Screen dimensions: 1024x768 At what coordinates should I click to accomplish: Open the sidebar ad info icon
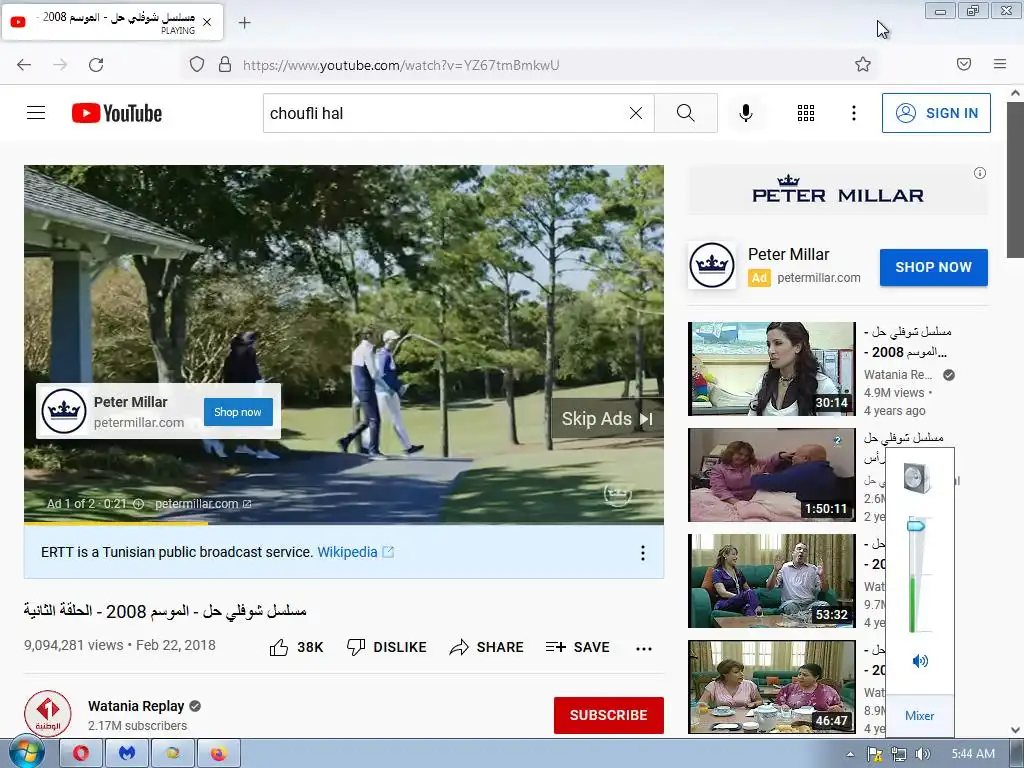click(980, 173)
